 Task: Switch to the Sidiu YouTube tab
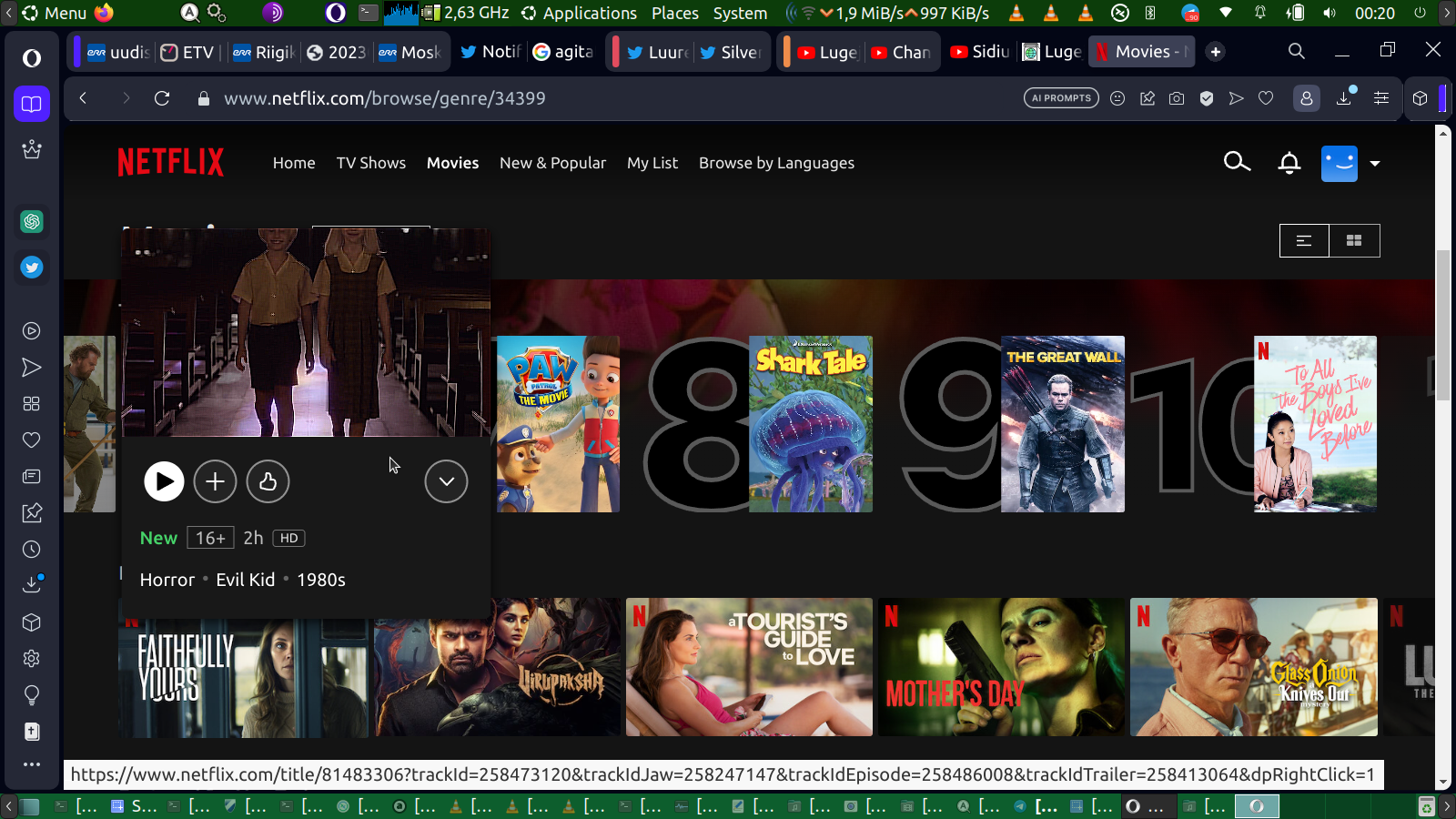click(979, 52)
